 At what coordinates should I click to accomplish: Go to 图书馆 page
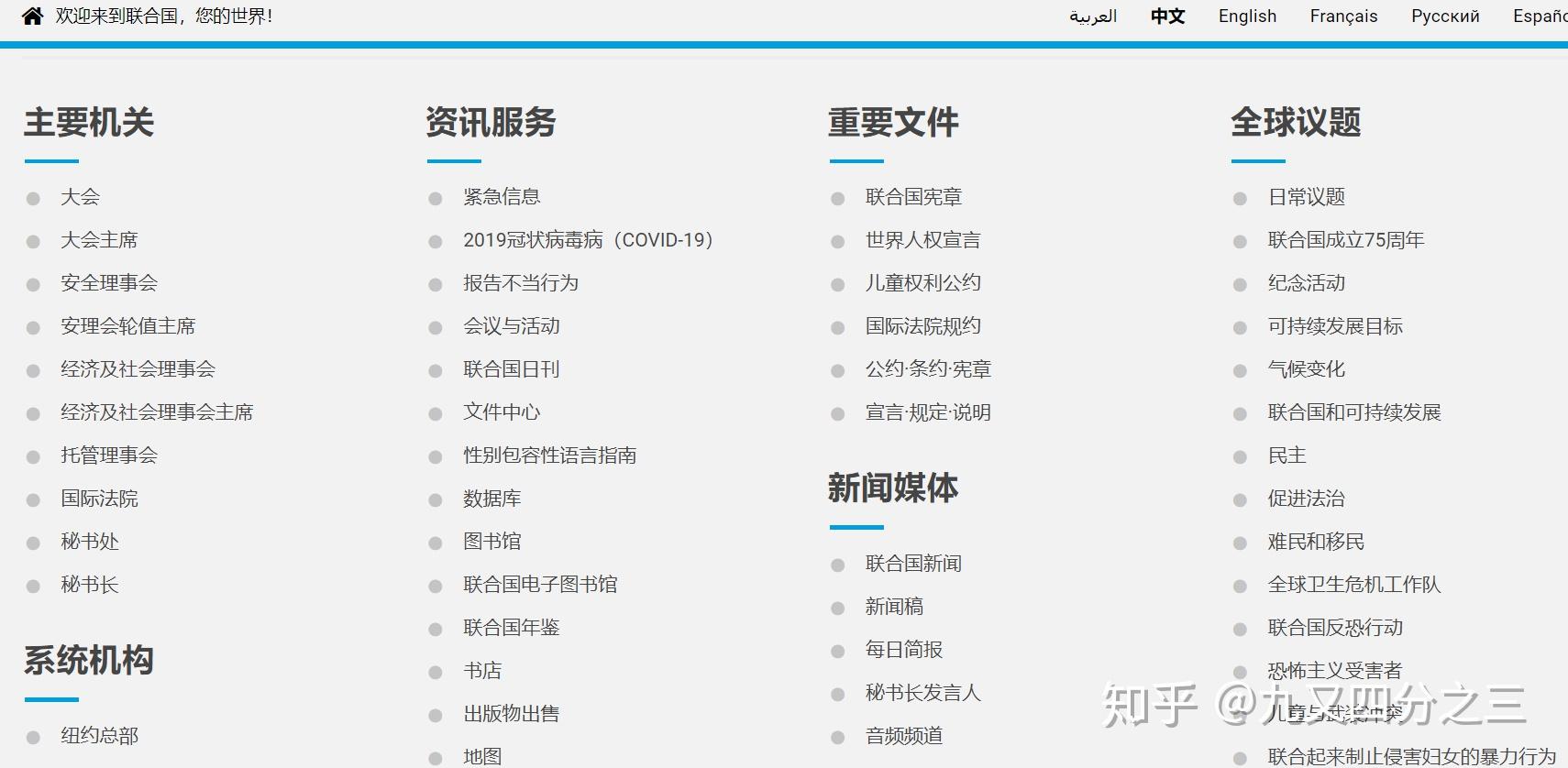pyautogui.click(x=492, y=542)
